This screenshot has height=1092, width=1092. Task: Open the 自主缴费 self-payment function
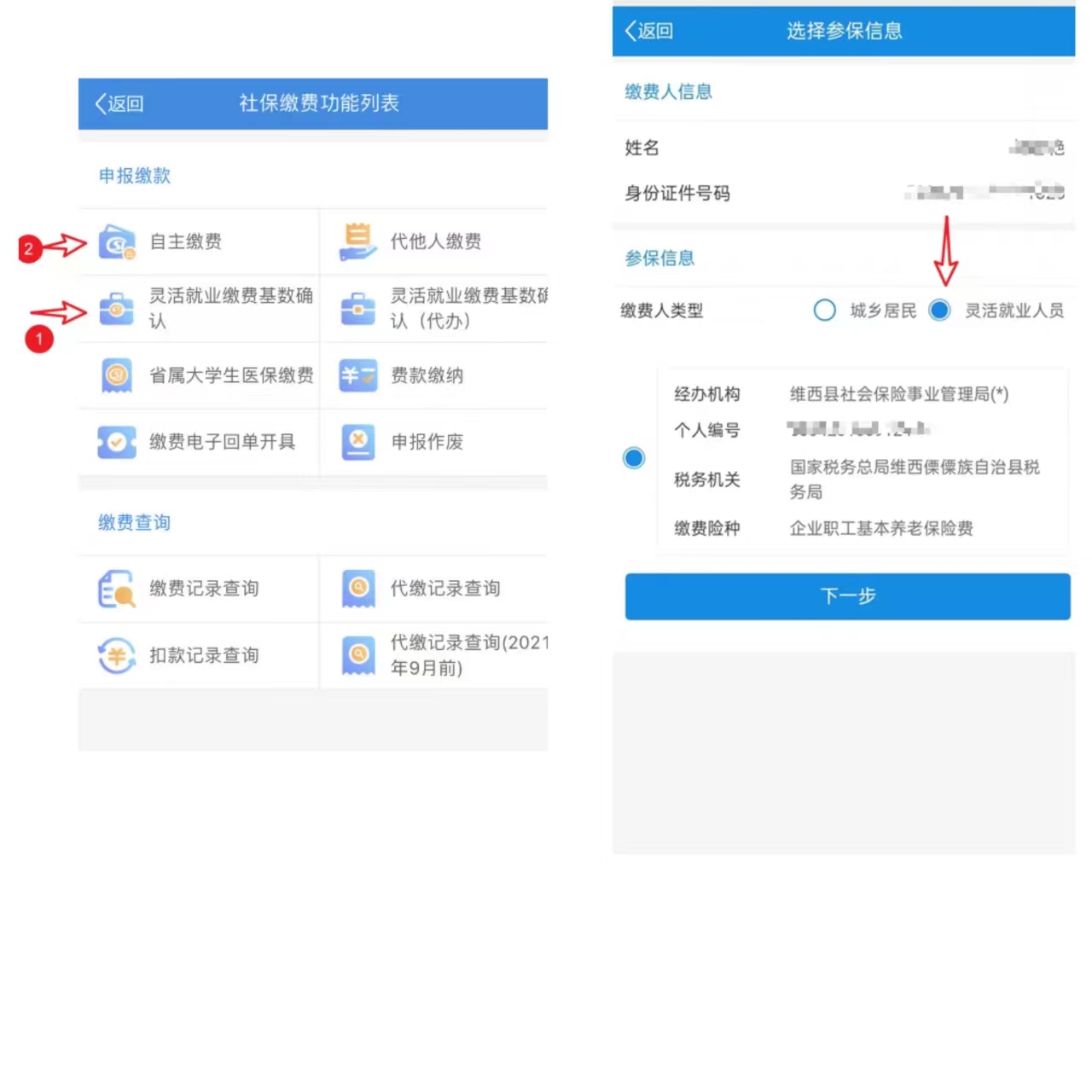coord(186,241)
